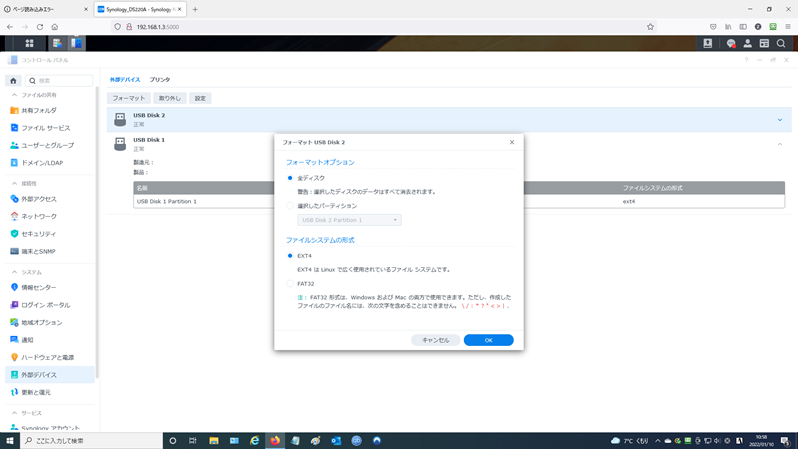The height and width of the screenshot is (449, 798).
Task: Open USB Disk 2 Partition 1 dropdown
Action: coord(349,220)
